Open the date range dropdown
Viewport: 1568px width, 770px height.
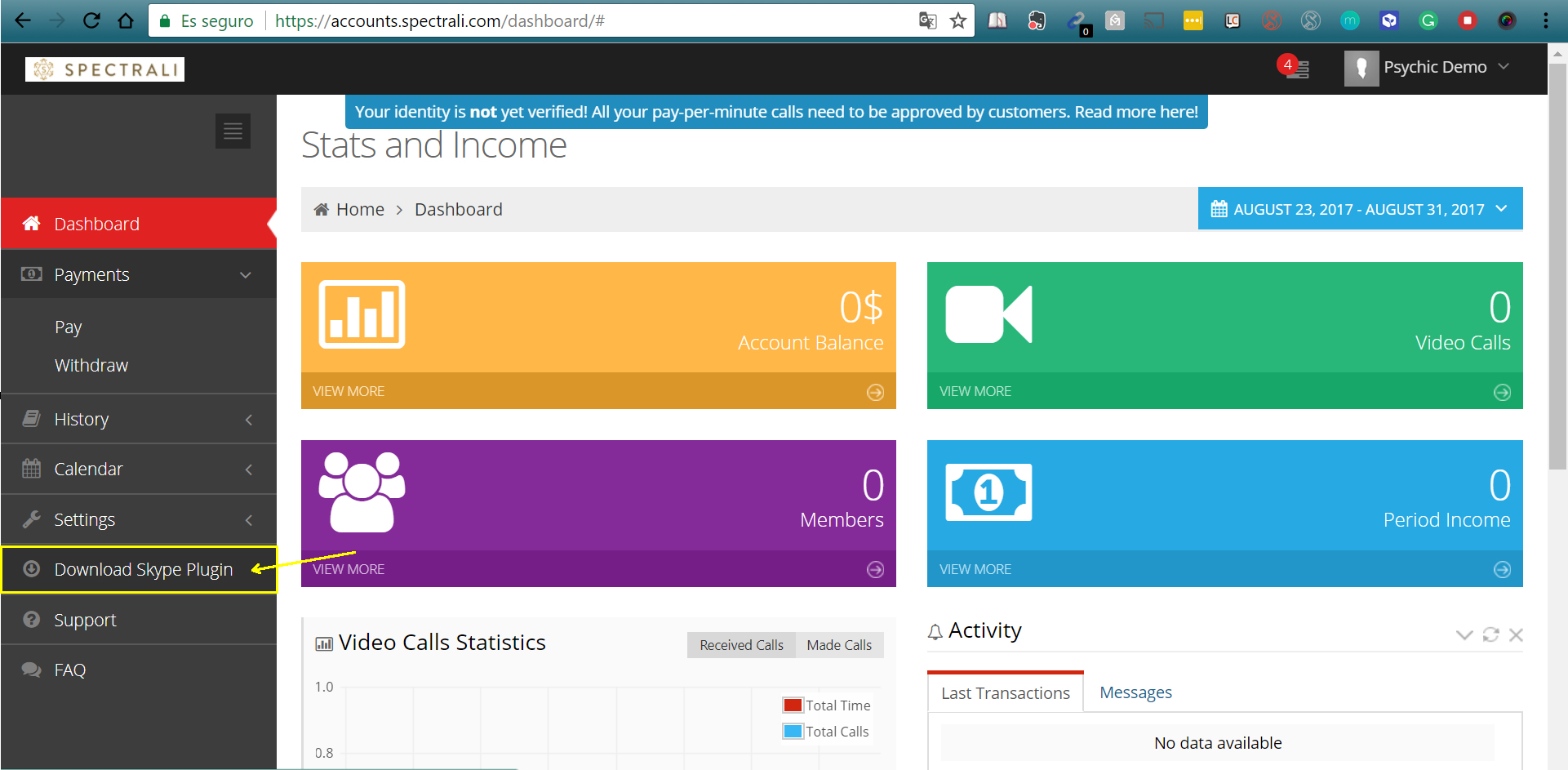pos(1360,209)
